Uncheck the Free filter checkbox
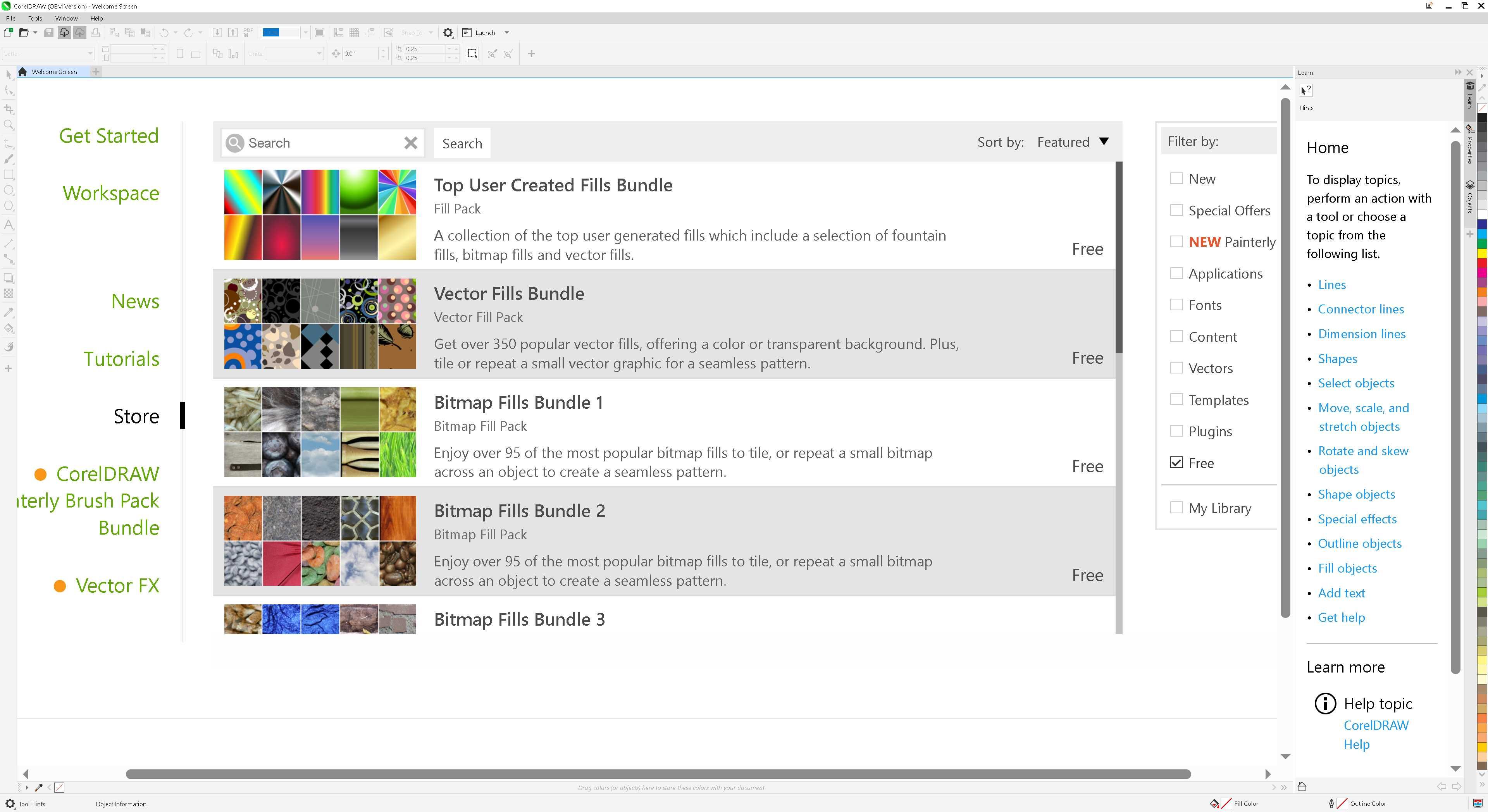 tap(1176, 463)
